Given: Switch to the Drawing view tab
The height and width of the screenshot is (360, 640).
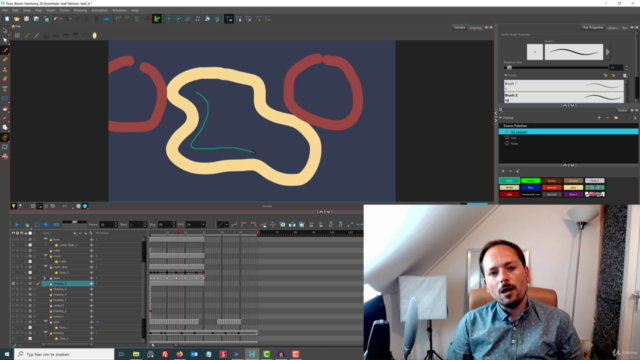Looking at the screenshot, I should pyautogui.click(x=475, y=28).
